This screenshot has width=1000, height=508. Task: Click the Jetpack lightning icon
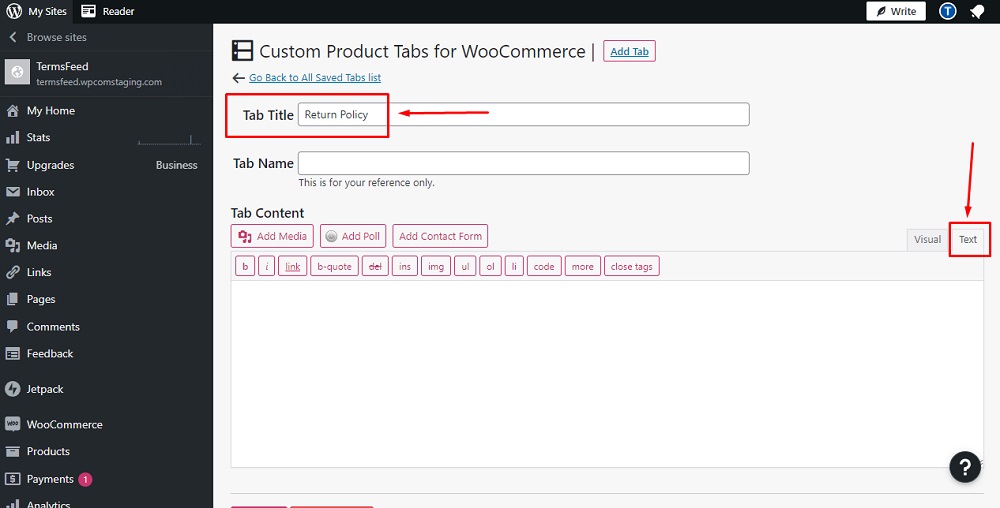pos(13,389)
